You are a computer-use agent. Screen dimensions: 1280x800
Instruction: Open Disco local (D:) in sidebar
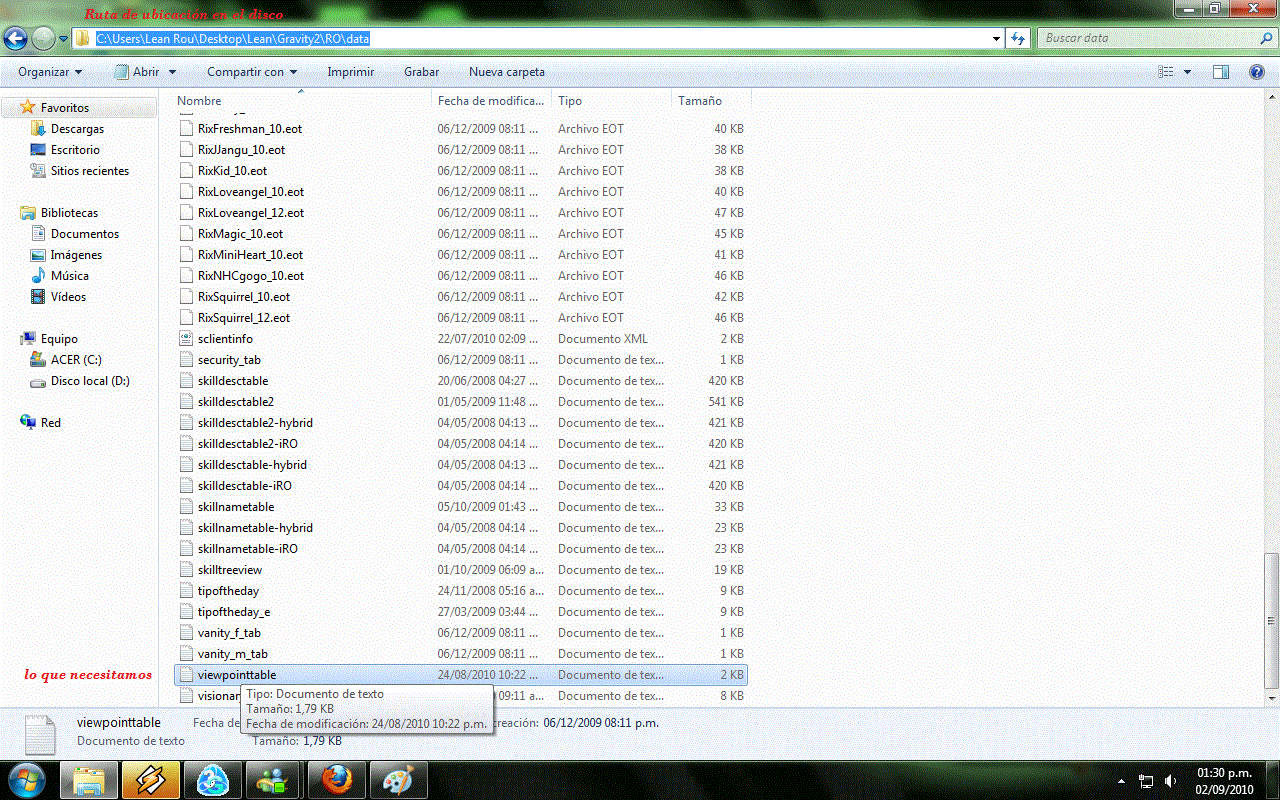[x=90, y=381]
